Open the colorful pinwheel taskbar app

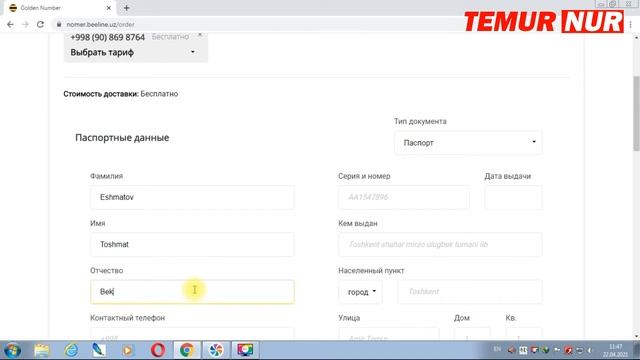pyautogui.click(x=216, y=350)
